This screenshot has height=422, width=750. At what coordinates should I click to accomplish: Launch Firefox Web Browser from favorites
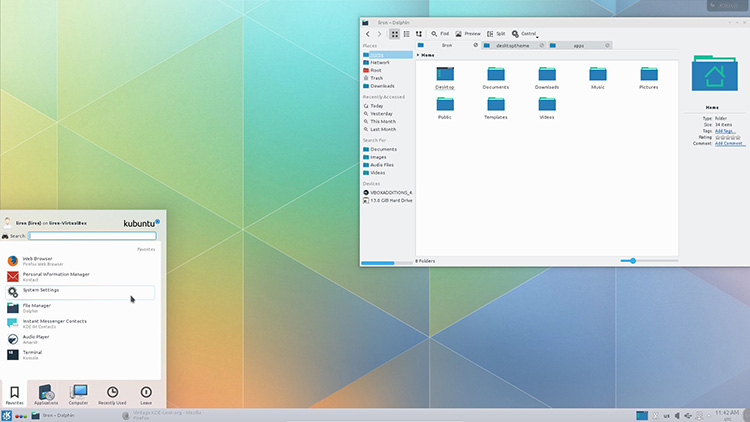[40, 260]
